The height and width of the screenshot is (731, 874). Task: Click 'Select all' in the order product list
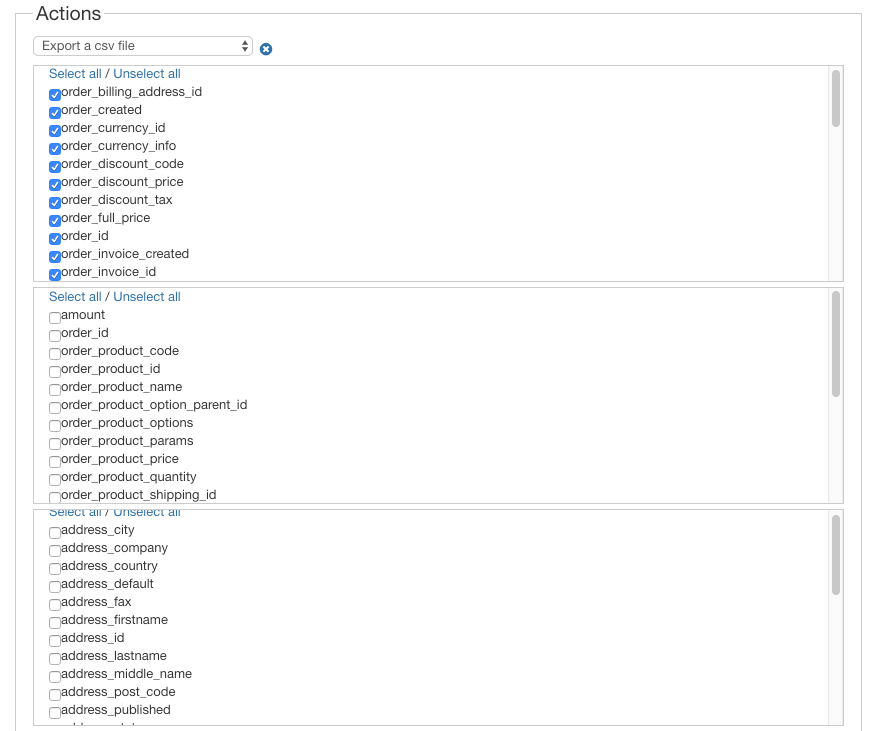pos(75,297)
